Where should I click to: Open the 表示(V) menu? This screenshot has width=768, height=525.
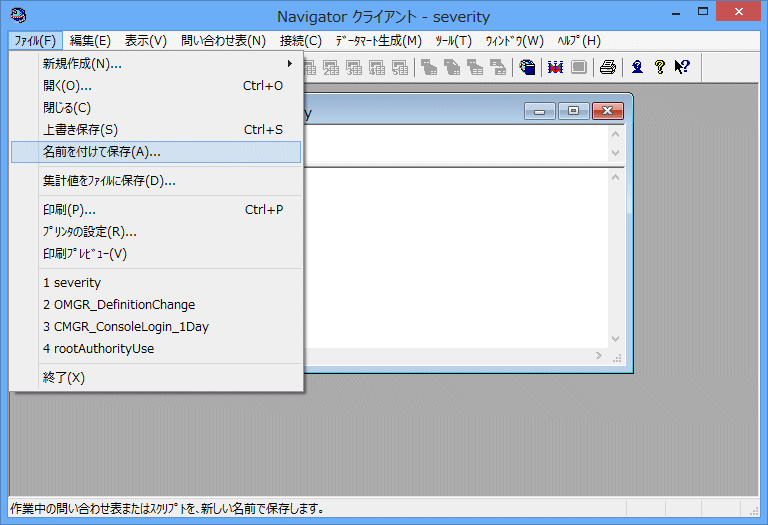click(x=145, y=41)
